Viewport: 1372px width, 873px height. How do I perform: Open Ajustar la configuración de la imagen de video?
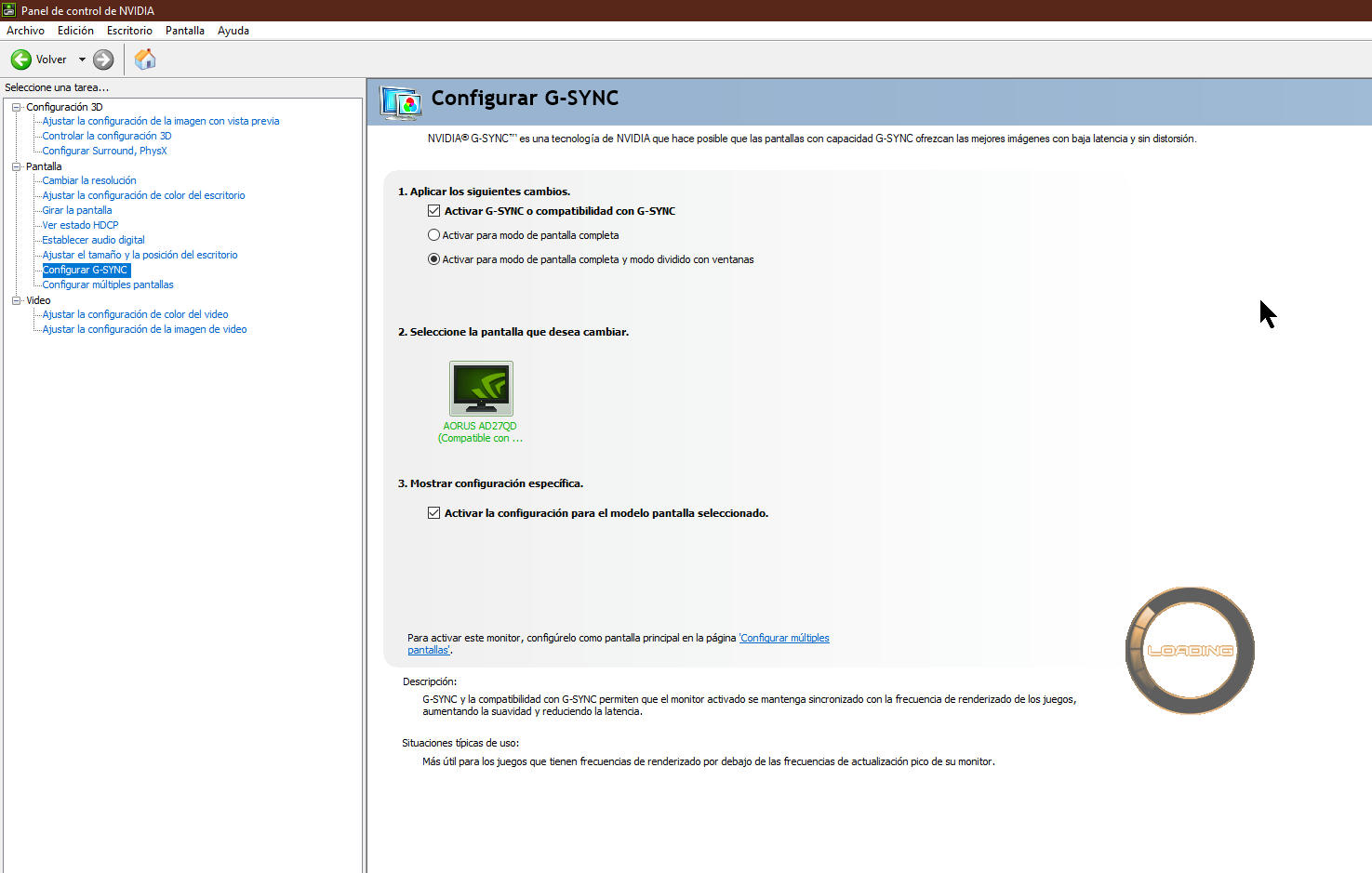[144, 329]
